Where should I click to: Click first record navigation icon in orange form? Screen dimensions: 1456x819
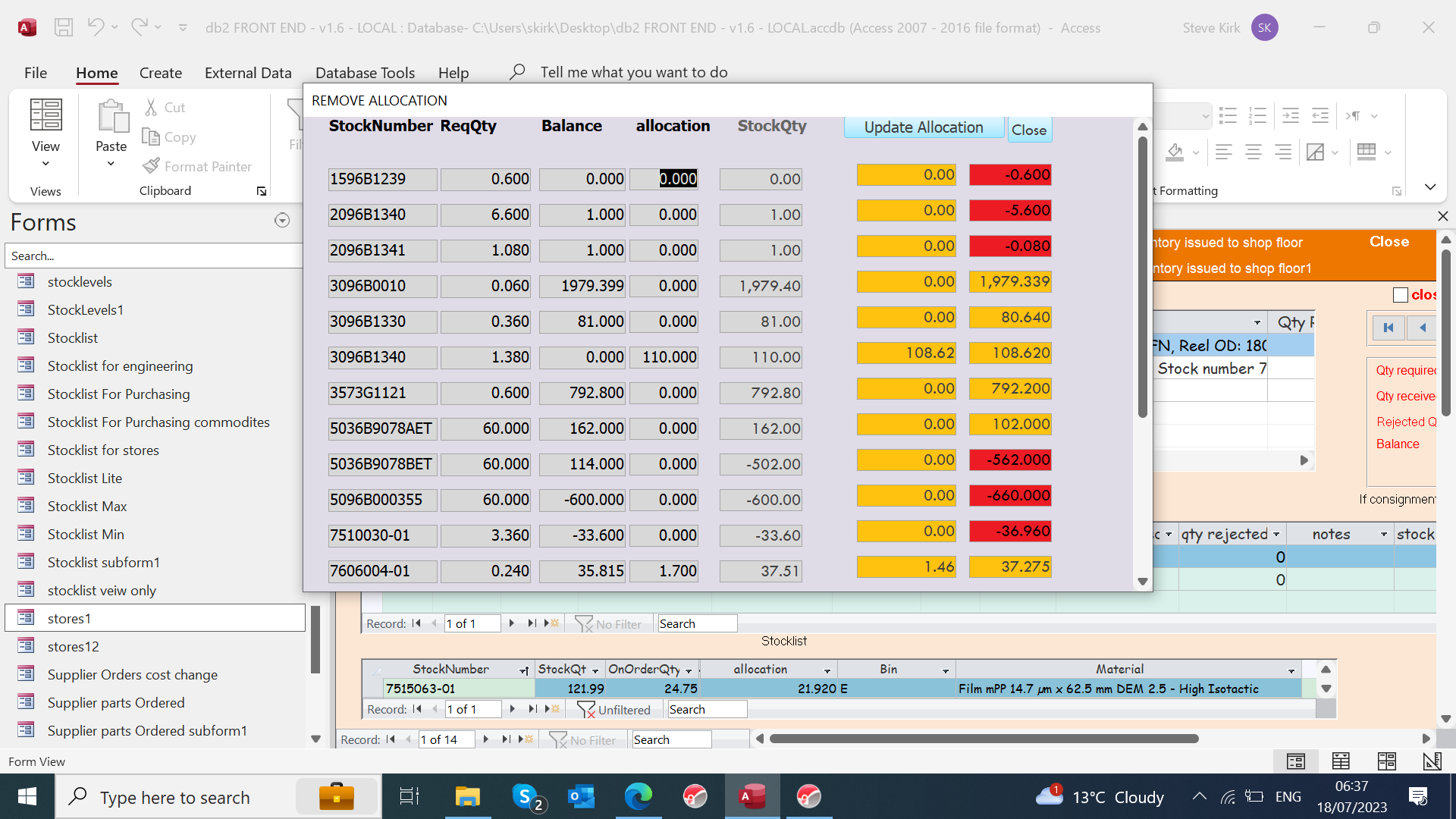click(x=1389, y=328)
